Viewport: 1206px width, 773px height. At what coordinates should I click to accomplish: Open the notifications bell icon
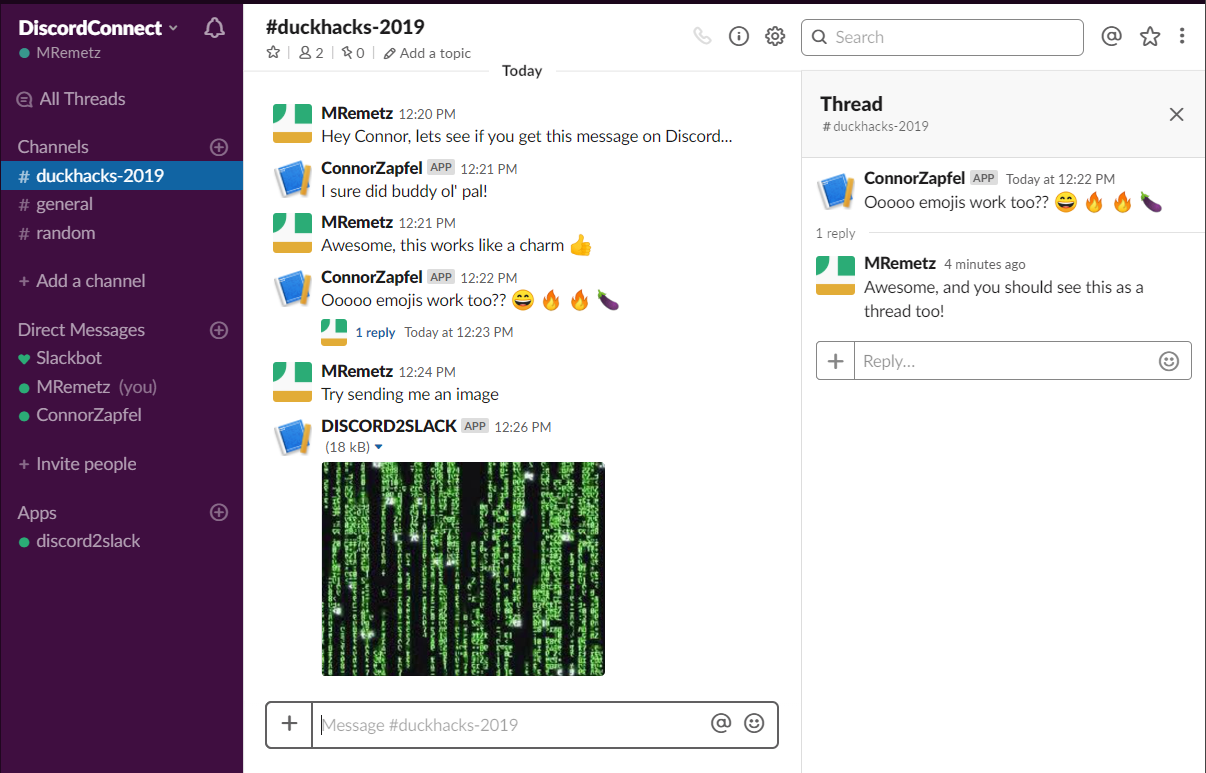point(214,28)
